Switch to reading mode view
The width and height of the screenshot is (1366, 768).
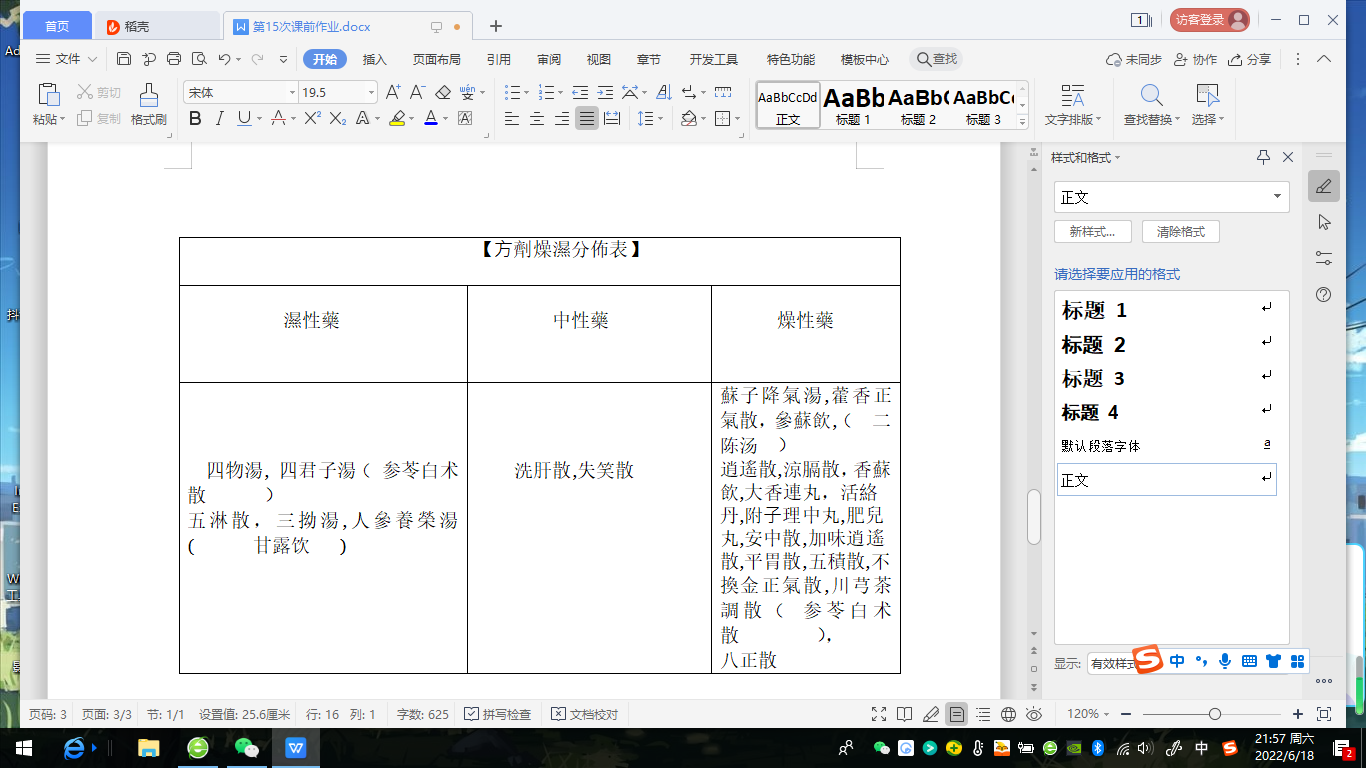click(x=905, y=714)
